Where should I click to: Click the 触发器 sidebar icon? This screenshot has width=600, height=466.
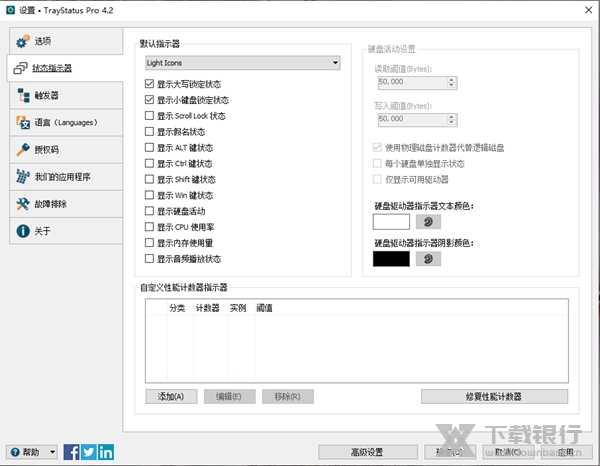(x=23, y=95)
